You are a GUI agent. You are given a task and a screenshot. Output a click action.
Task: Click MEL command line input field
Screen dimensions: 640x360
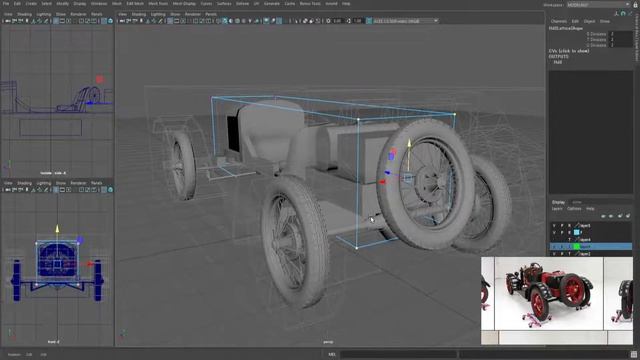point(398,354)
